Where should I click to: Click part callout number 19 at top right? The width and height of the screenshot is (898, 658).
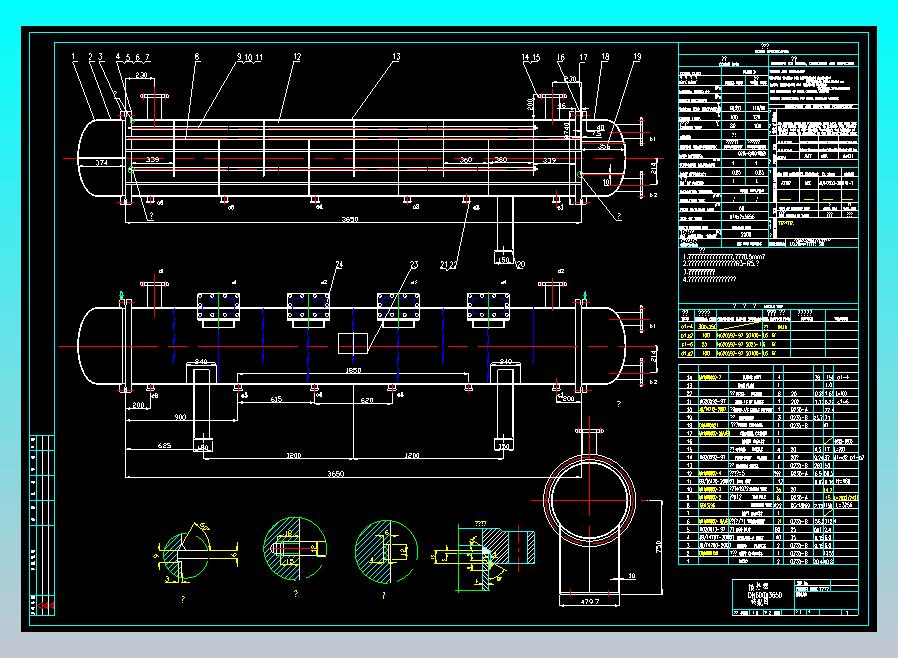(636, 58)
